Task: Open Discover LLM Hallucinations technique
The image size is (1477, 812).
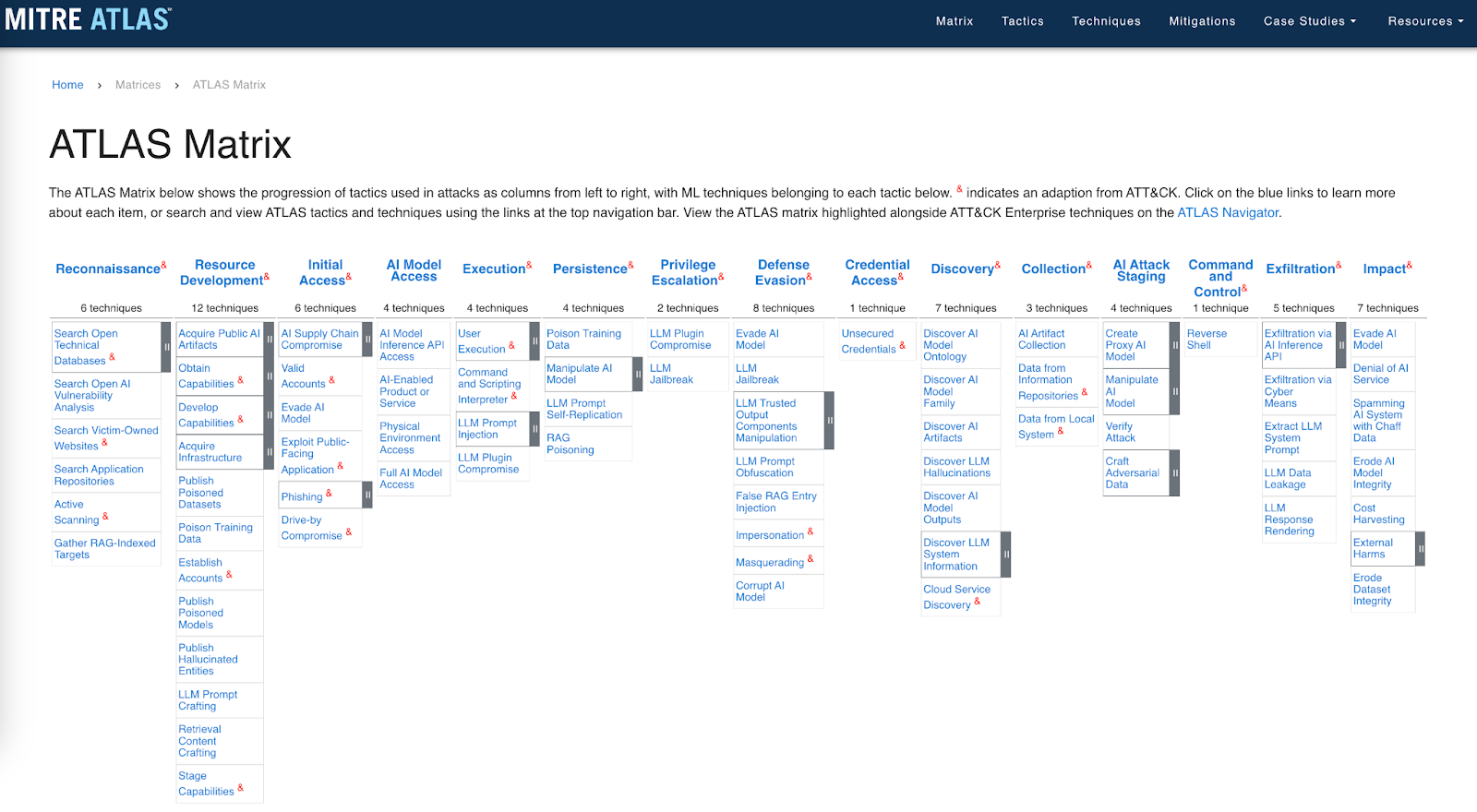Action: pos(956,467)
